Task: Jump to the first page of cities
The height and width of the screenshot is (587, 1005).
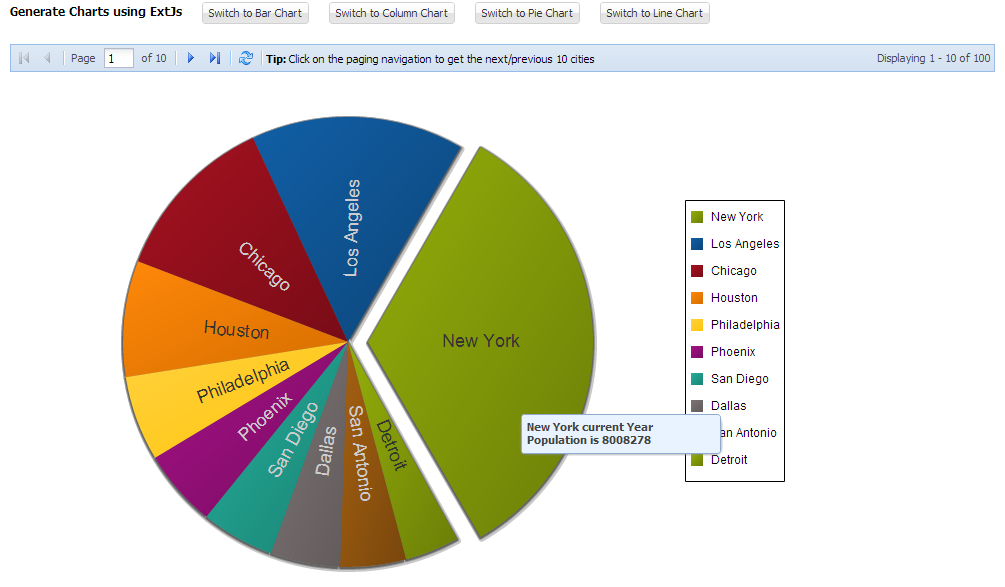Action: click(x=24, y=58)
